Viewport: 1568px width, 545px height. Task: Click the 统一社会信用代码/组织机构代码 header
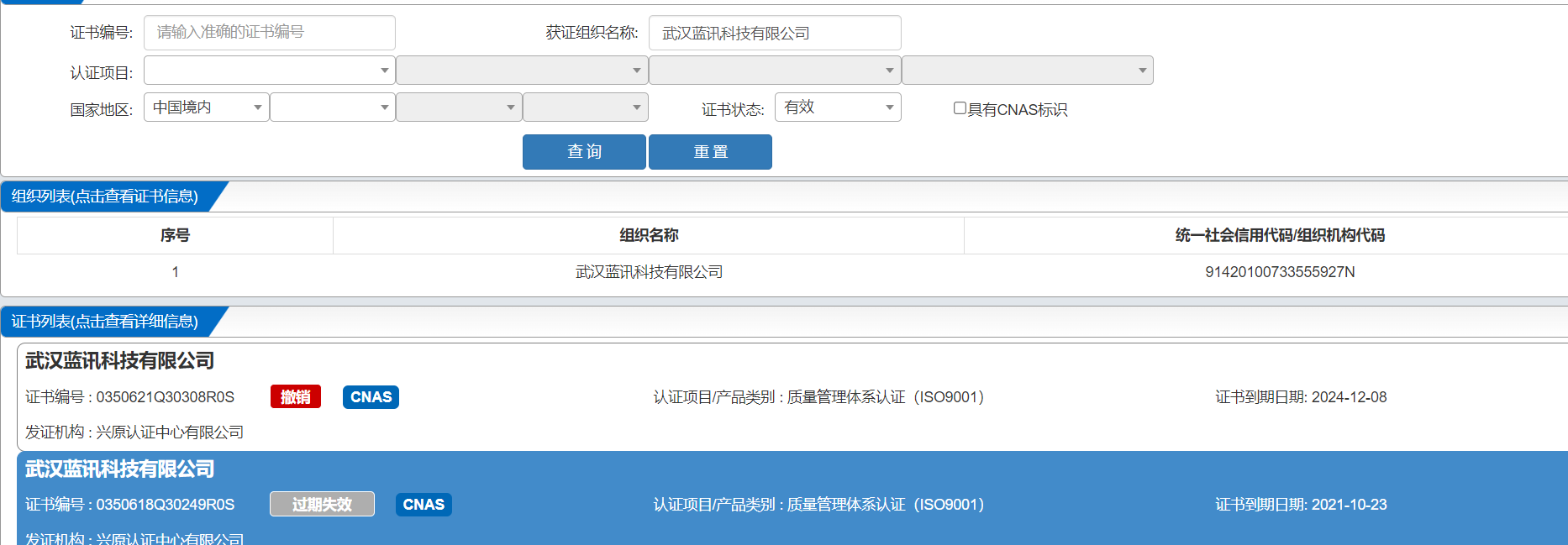[1280, 235]
